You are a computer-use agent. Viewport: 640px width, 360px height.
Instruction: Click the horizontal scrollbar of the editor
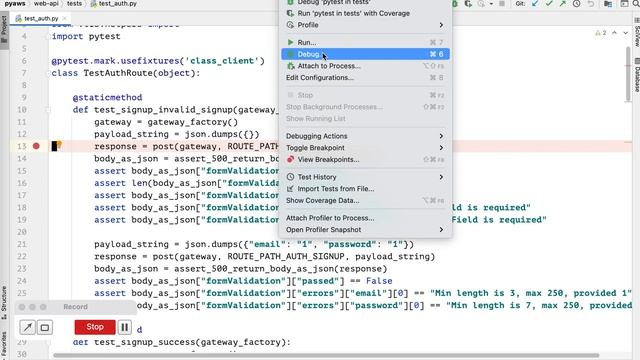click(x=326, y=356)
